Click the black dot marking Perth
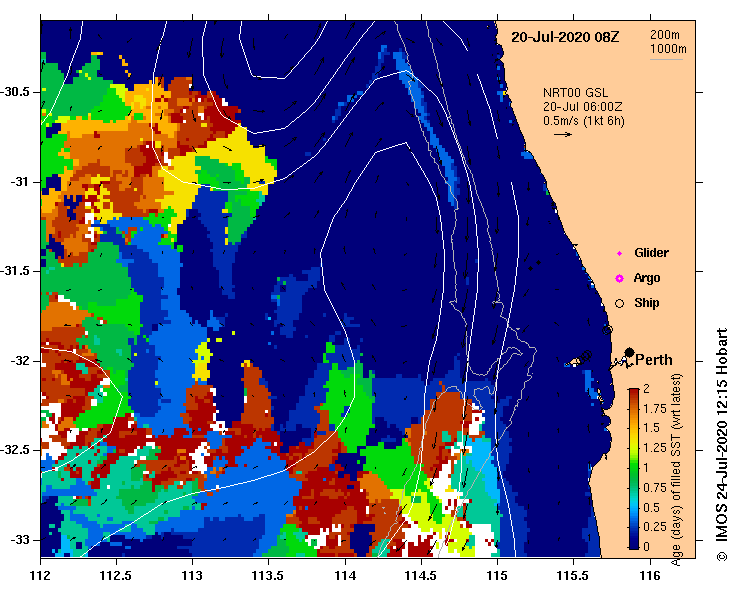This screenshot has width=739, height=592. click(629, 352)
